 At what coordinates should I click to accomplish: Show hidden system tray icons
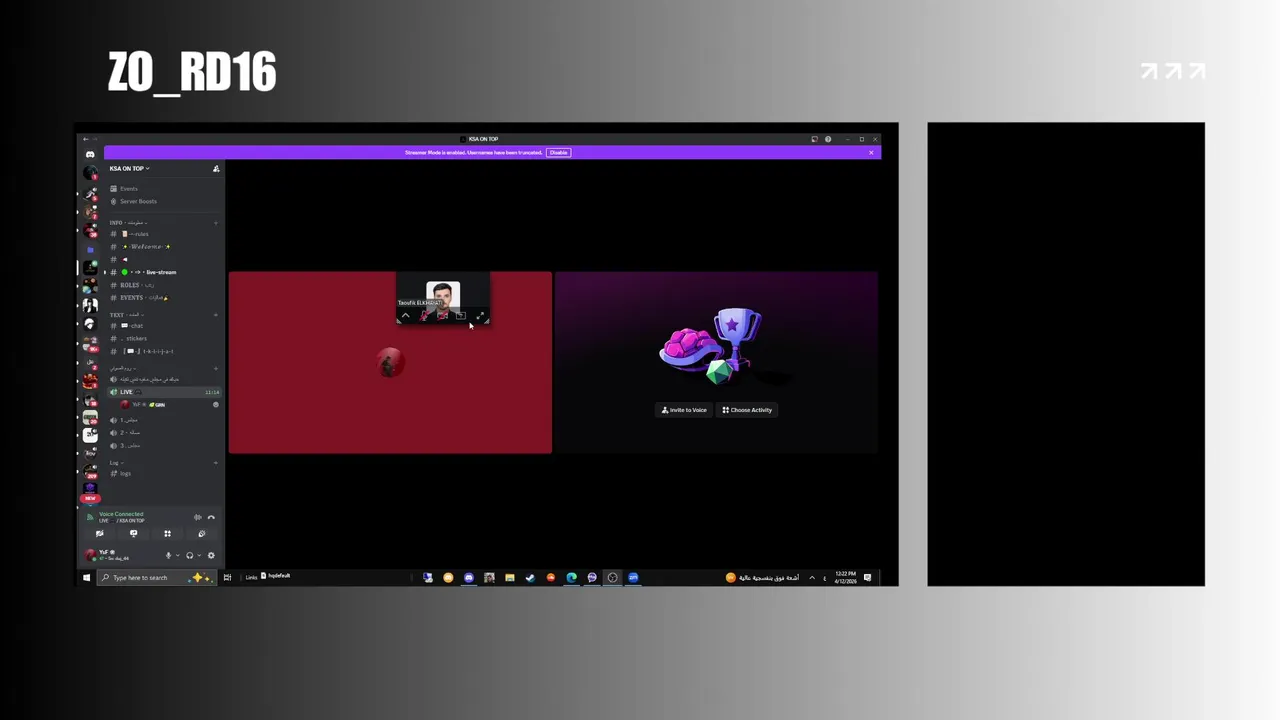pyautogui.click(x=812, y=578)
